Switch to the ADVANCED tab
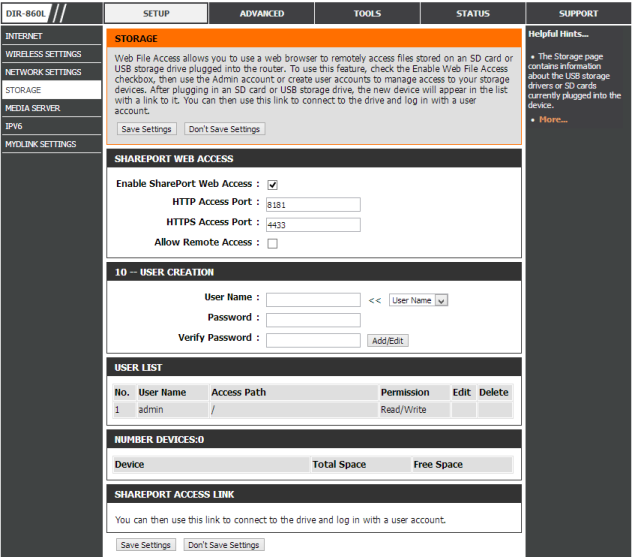The image size is (632, 557). [262, 13]
